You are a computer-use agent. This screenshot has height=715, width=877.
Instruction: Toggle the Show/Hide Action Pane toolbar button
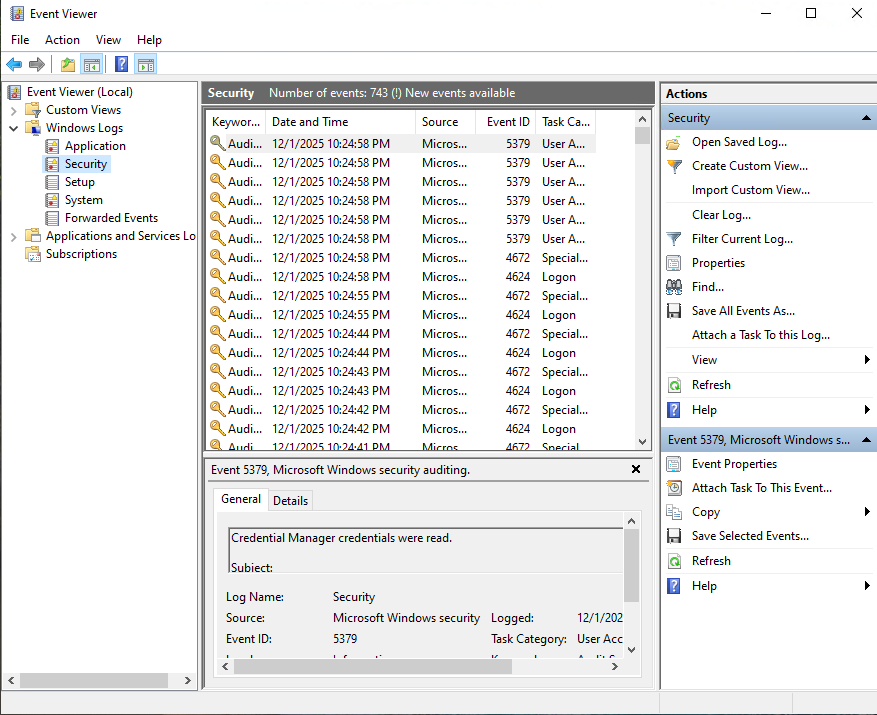tap(146, 65)
